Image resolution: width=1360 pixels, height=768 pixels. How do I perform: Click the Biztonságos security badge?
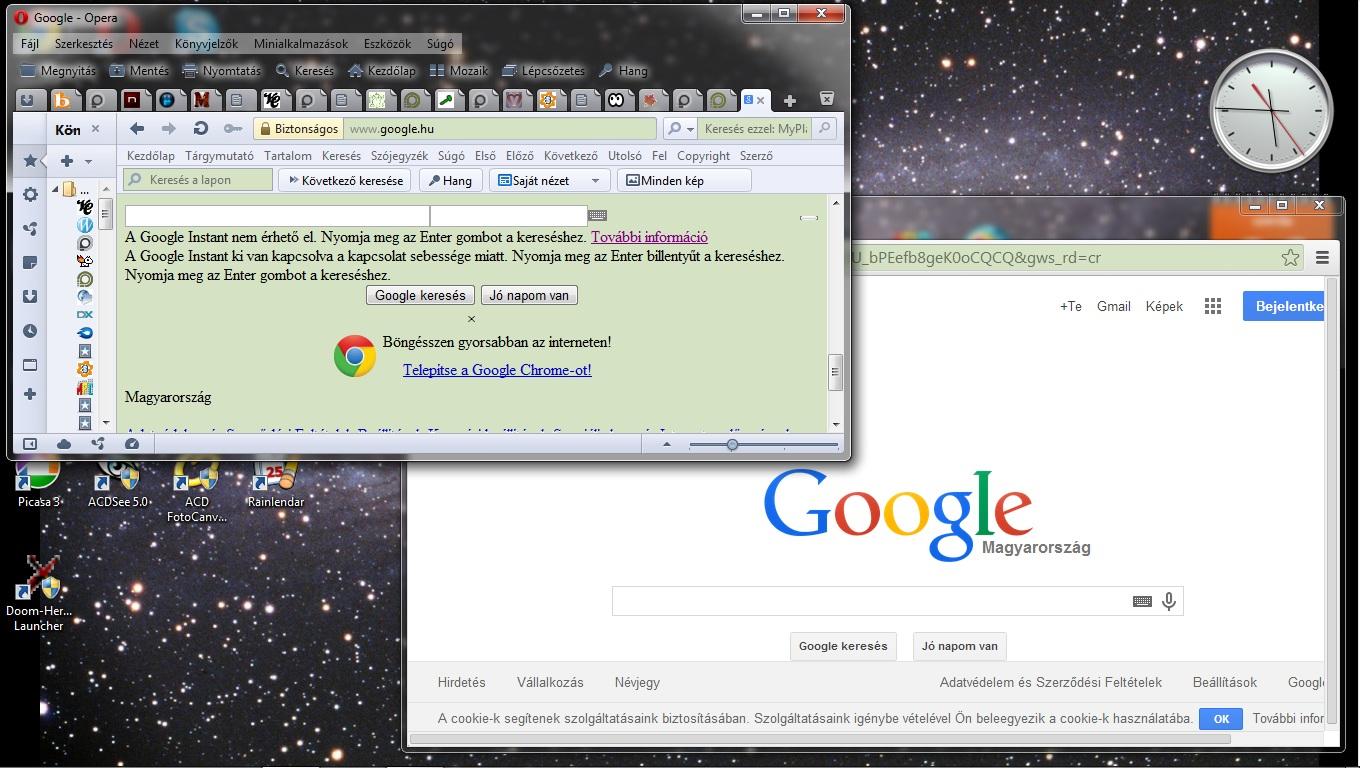[x=298, y=128]
